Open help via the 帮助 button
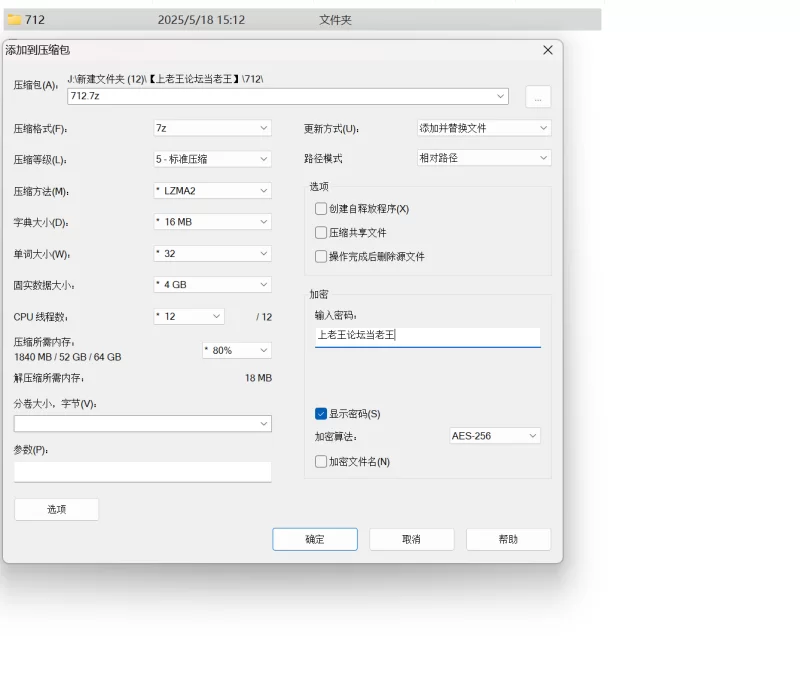 point(508,539)
